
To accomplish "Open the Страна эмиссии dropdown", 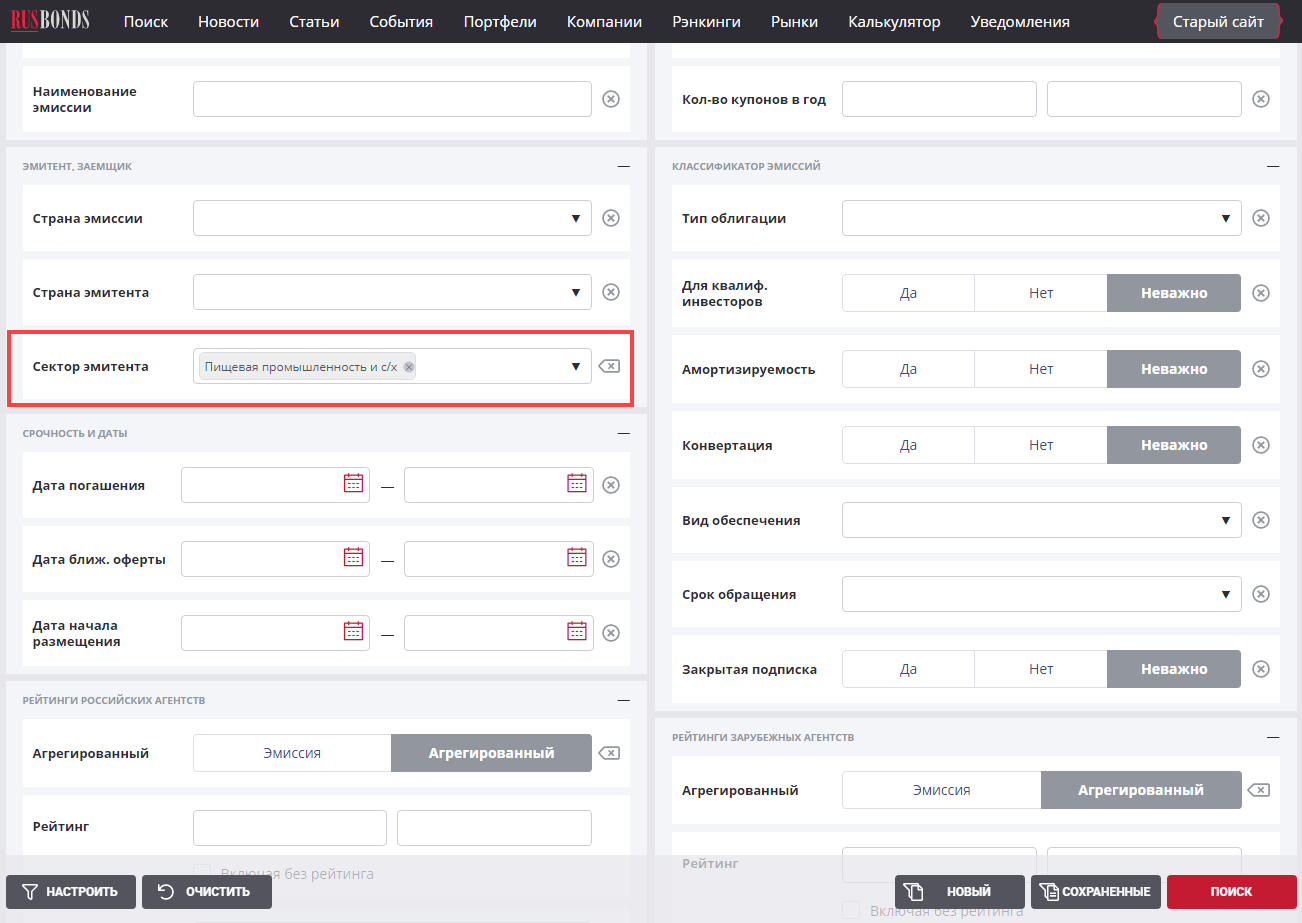I will pyautogui.click(x=392, y=218).
